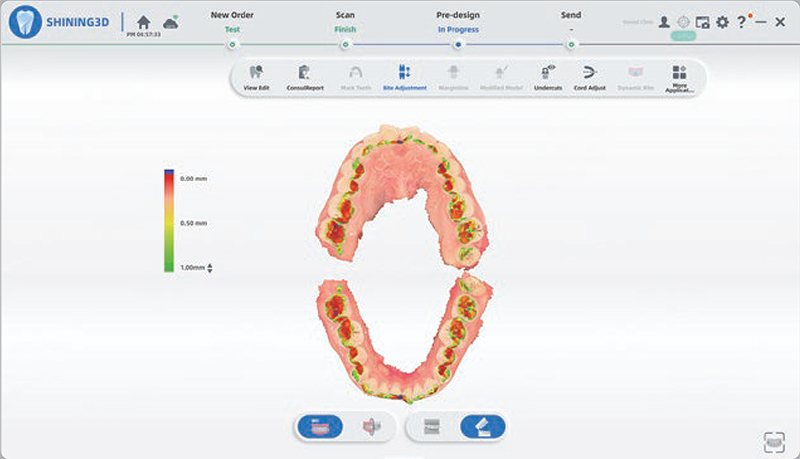Open the help question mark menu

(x=741, y=22)
